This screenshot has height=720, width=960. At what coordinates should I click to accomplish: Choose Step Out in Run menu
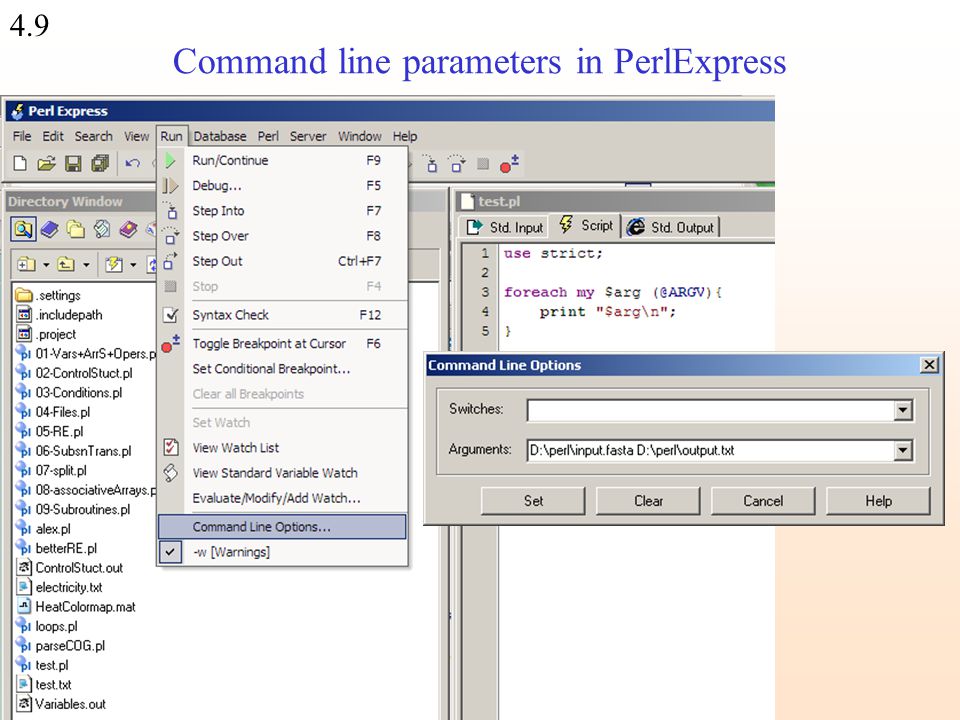(282, 261)
